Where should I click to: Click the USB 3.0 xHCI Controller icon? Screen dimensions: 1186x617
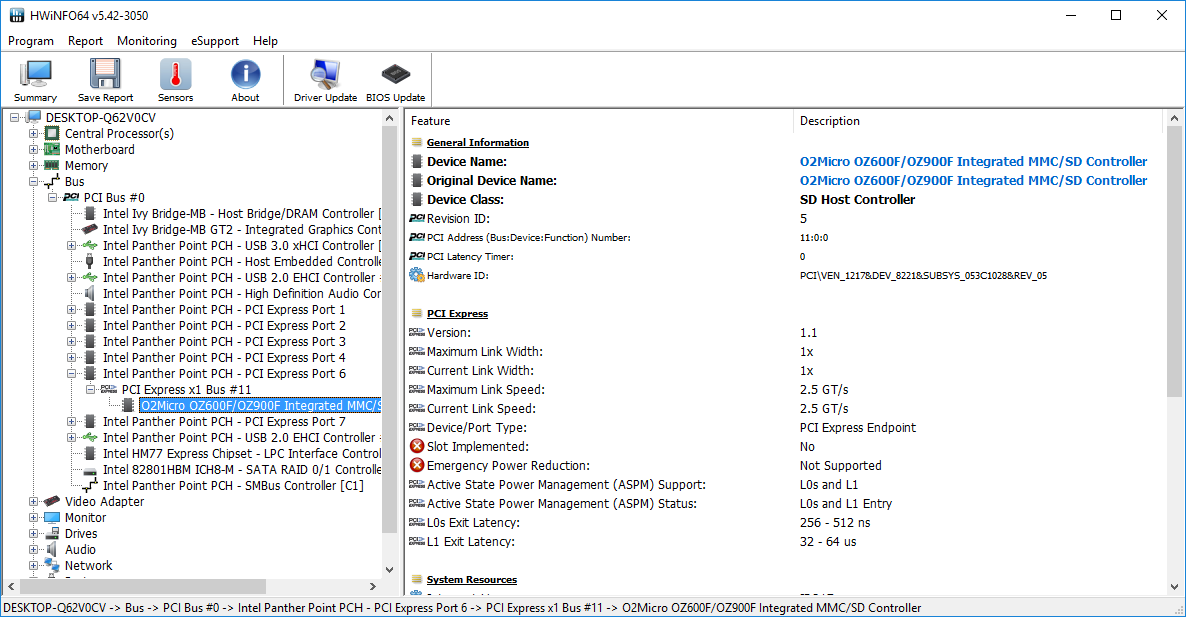tap(90, 245)
